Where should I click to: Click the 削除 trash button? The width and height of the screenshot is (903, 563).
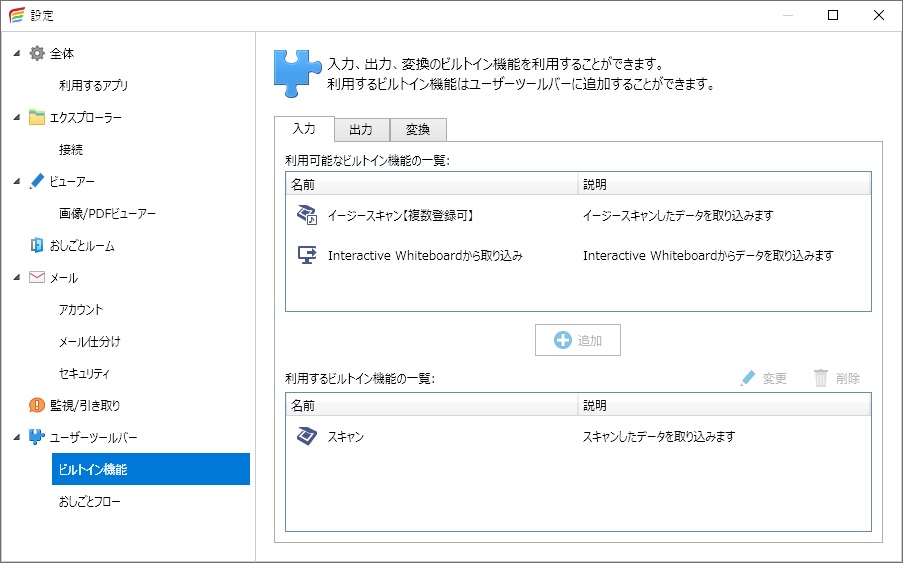click(x=837, y=378)
